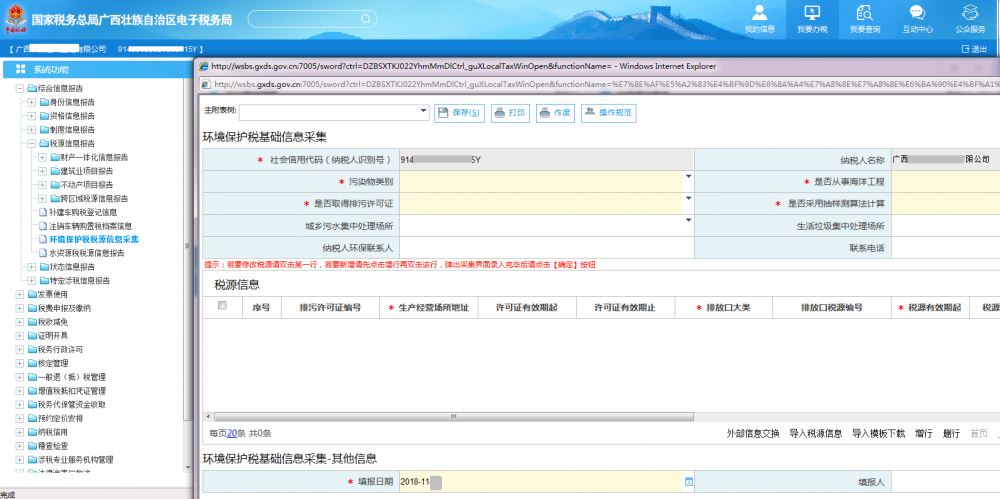Go to 互动中心 chat icon

click(917, 18)
